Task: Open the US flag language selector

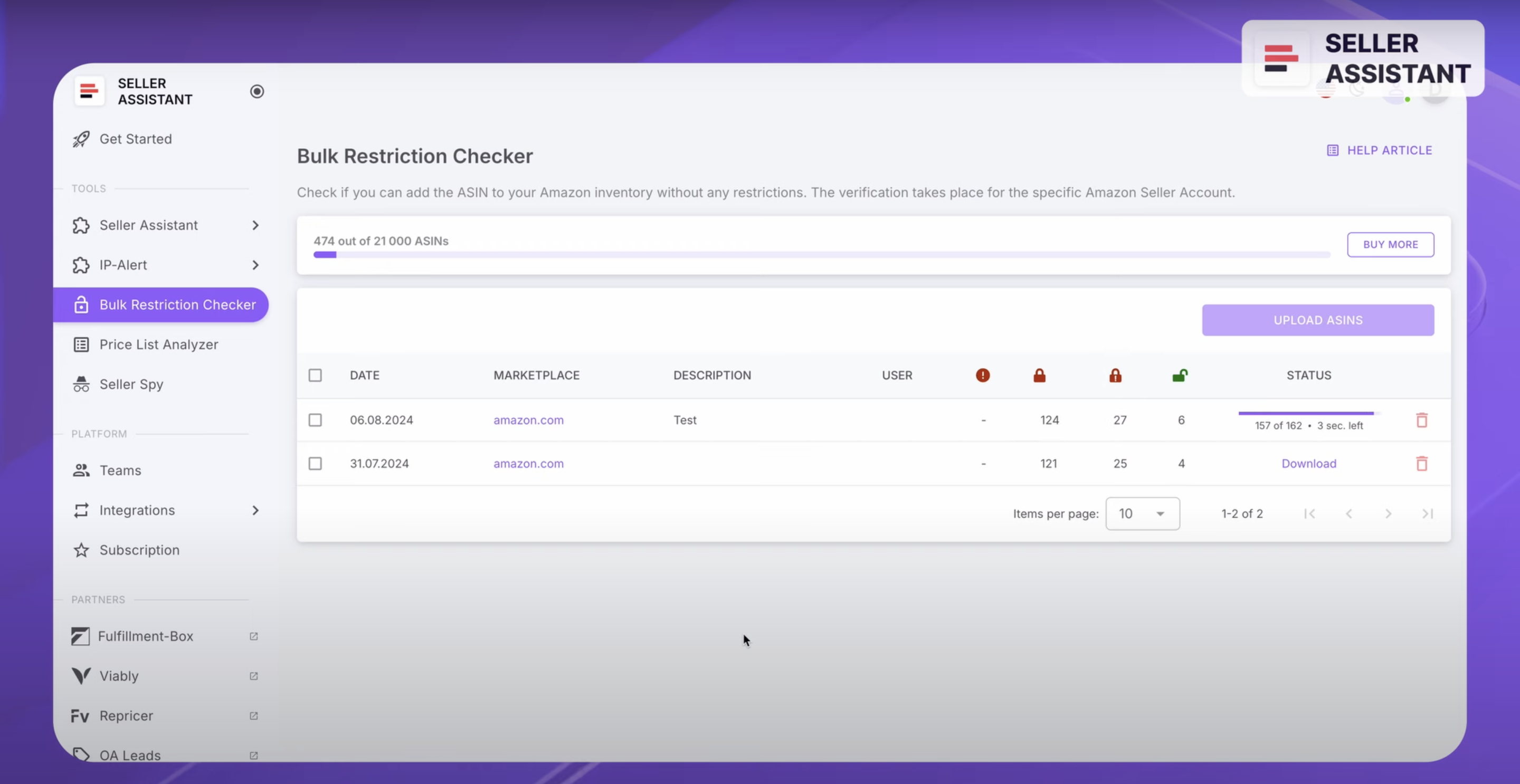Action: [x=1326, y=90]
